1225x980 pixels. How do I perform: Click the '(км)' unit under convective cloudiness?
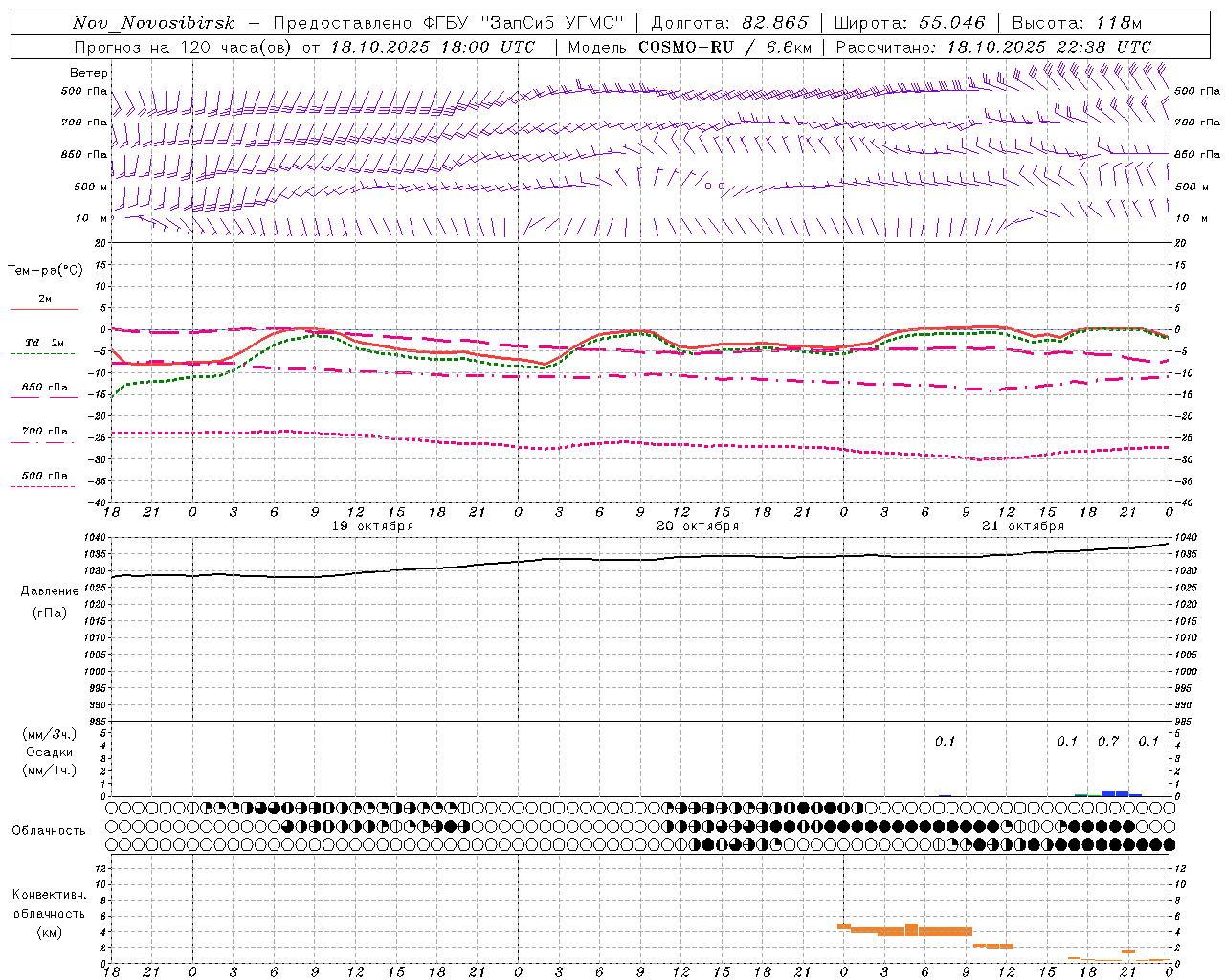click(x=50, y=932)
